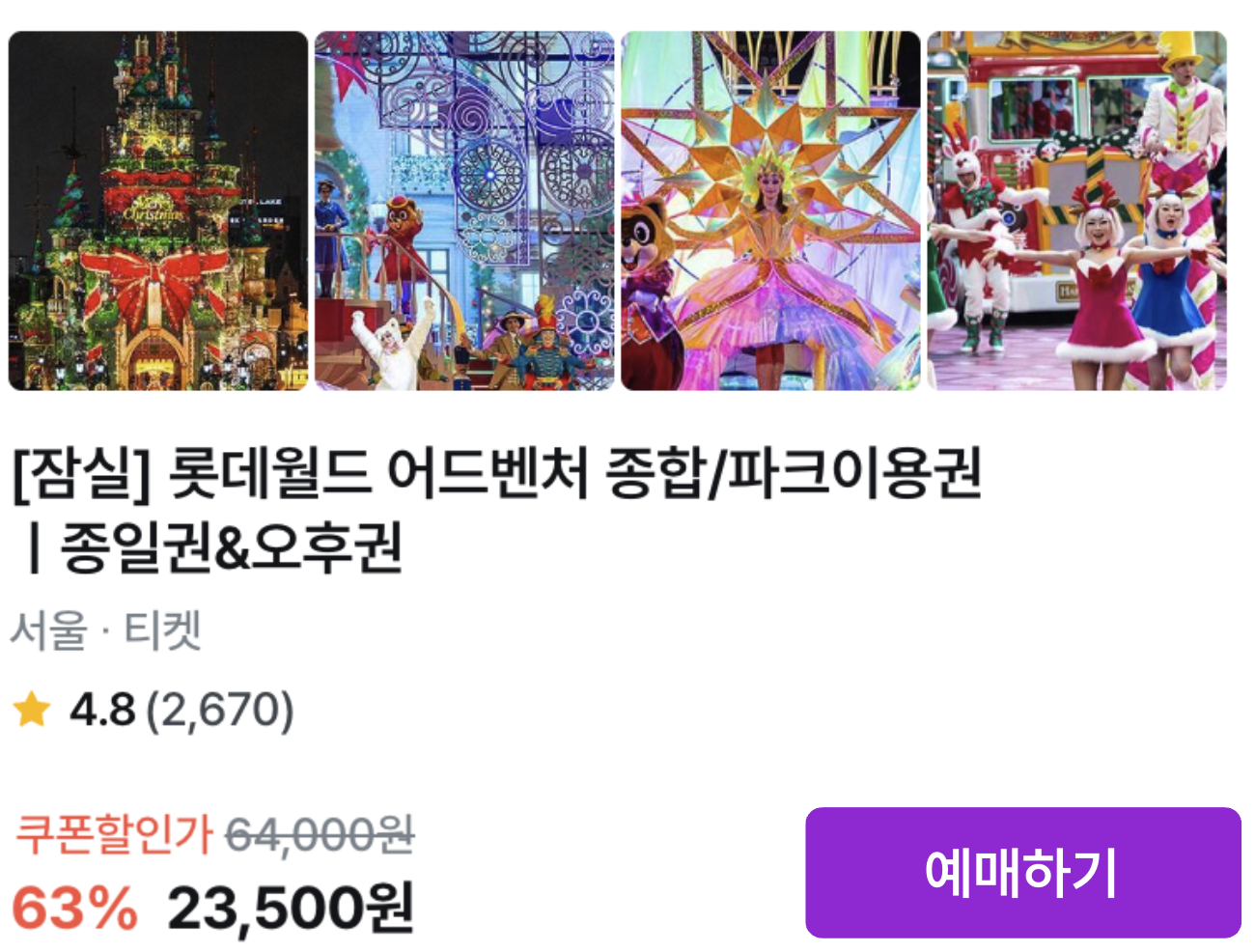Image resolution: width=1255 pixels, height=952 pixels.
Task: Click the Merry Christmas lettering on castle
Action: pyautogui.click(x=153, y=207)
